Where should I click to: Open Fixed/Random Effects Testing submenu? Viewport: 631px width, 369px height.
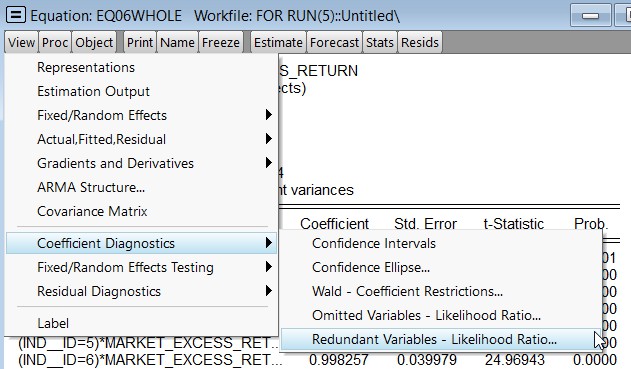(141, 267)
